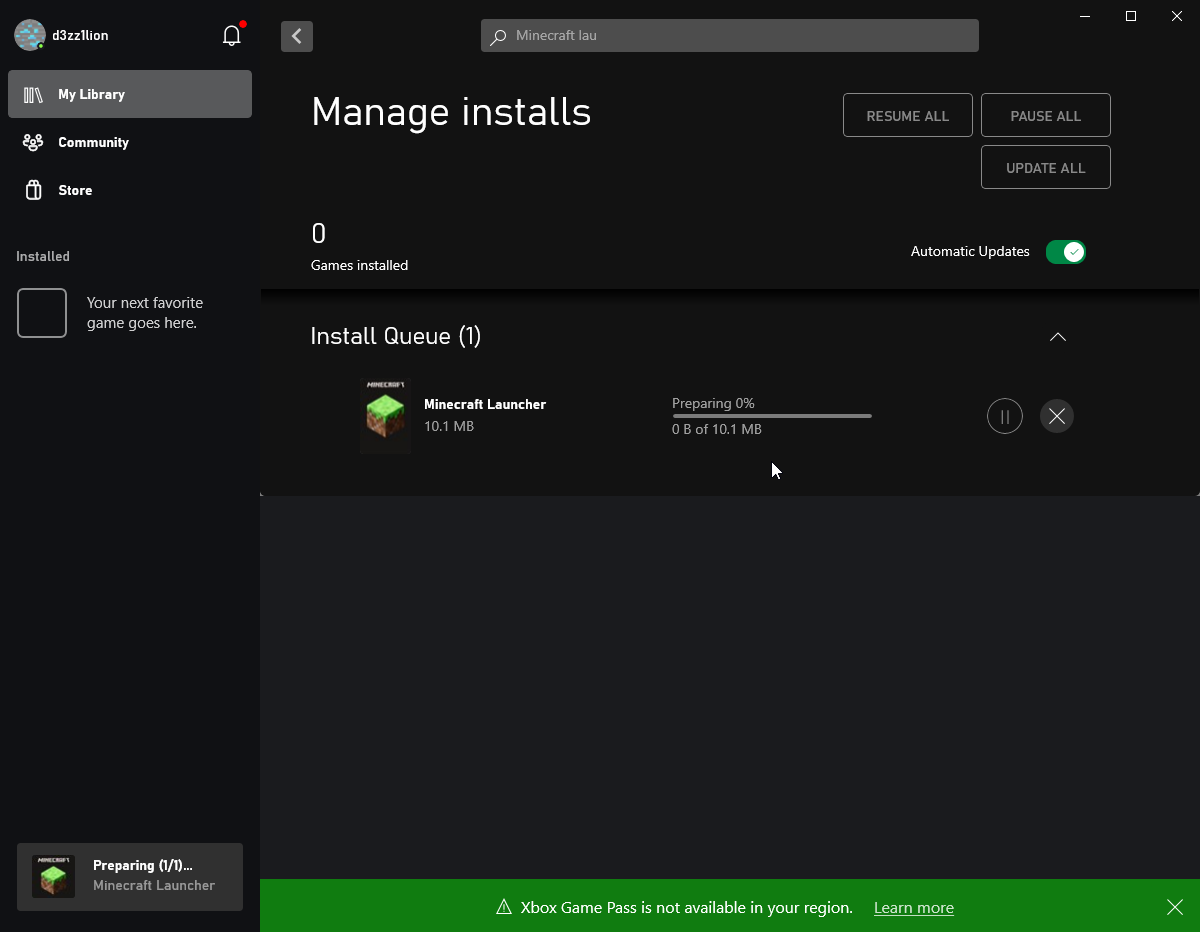Cancel the Minecraft Launcher install
Image resolution: width=1200 pixels, height=932 pixels.
pyautogui.click(x=1056, y=416)
